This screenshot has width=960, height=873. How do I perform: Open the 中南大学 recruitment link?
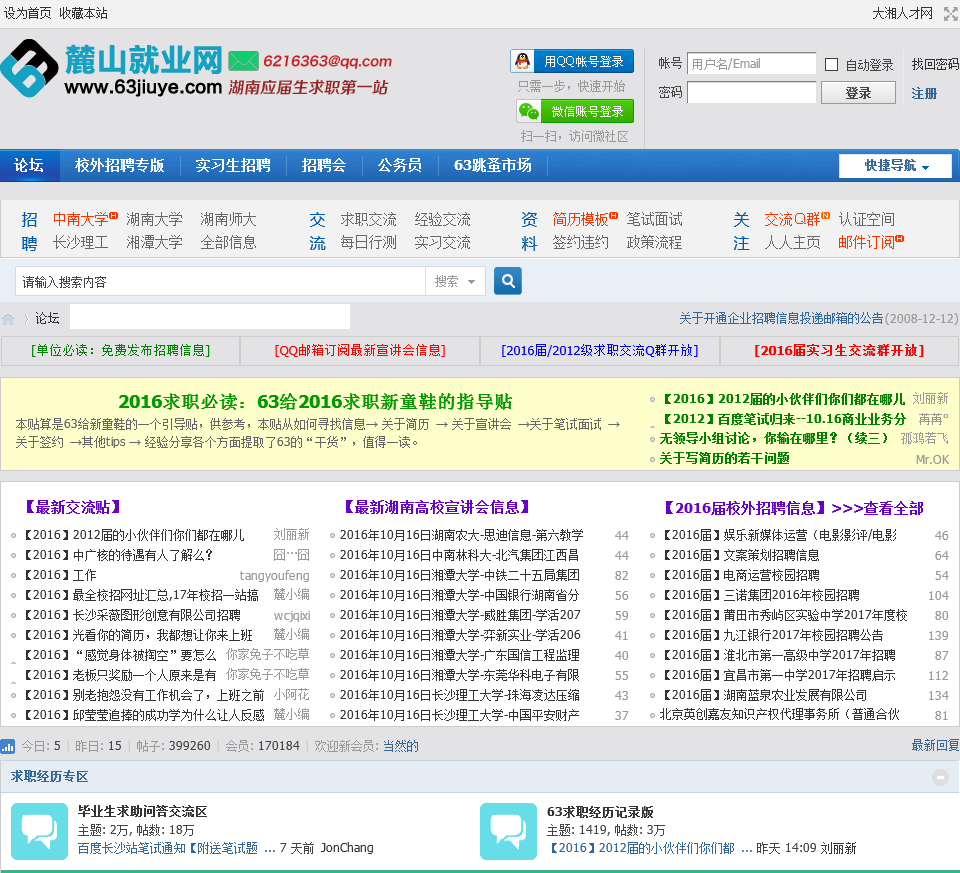(80, 219)
